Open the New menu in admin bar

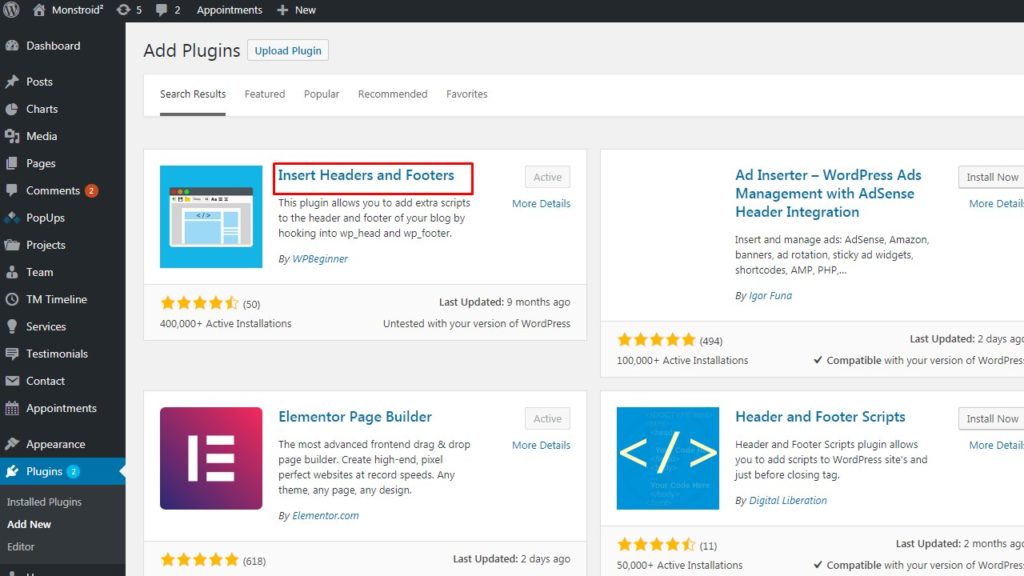point(296,10)
